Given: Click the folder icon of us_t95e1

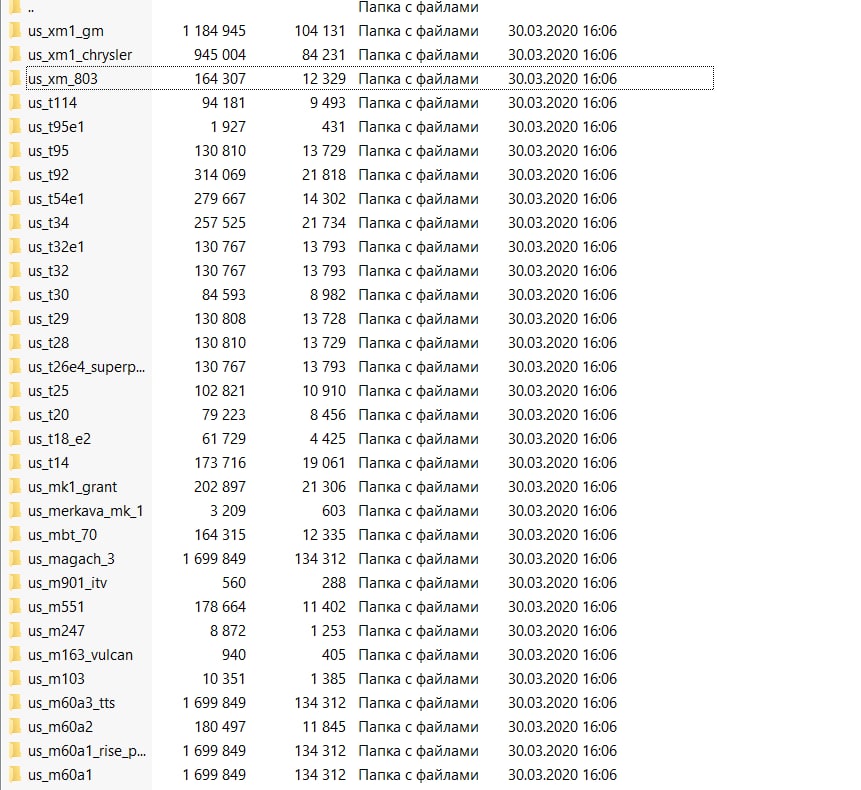Looking at the screenshot, I should coord(15,126).
